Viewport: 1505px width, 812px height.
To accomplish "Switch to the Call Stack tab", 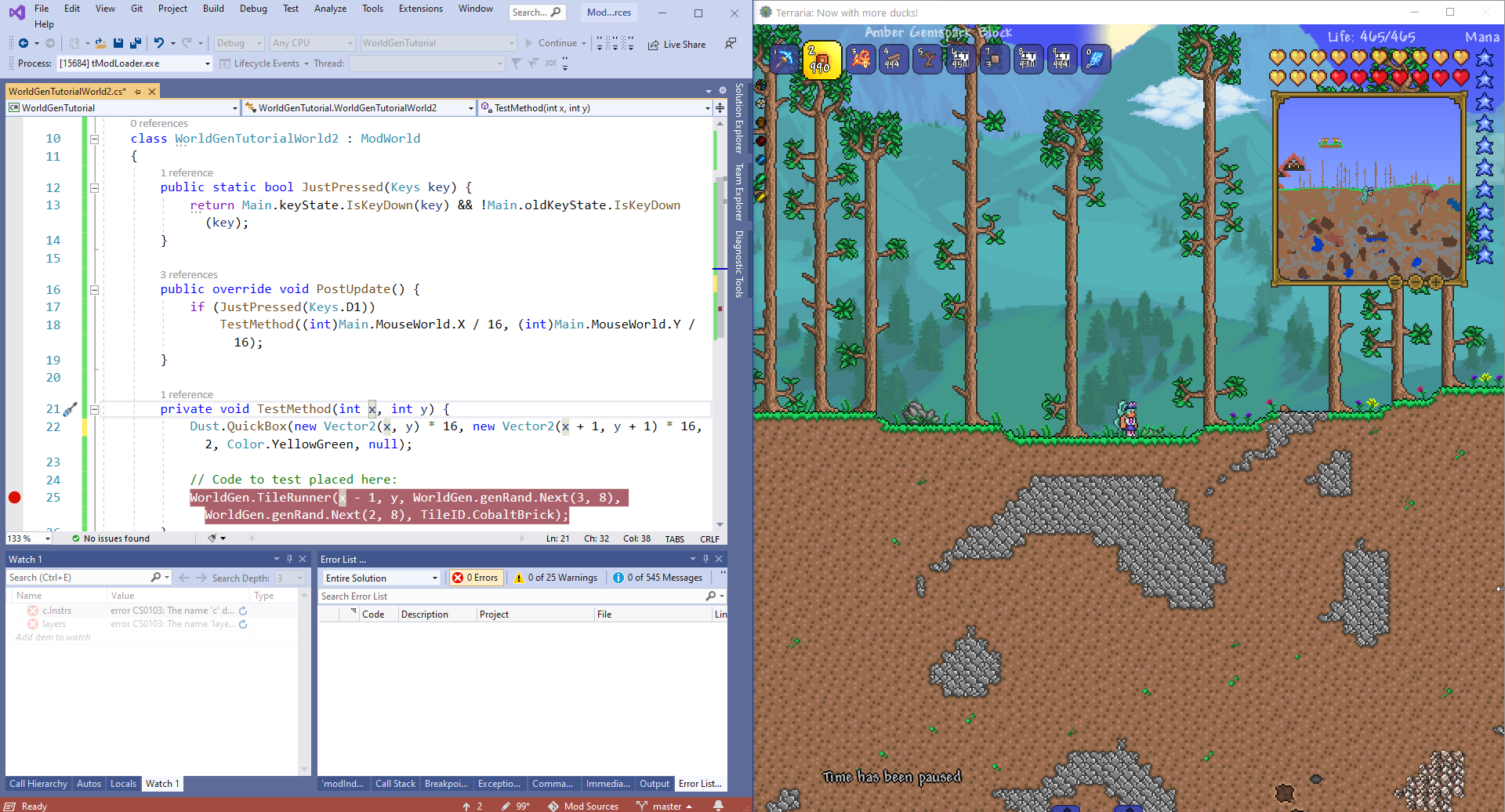I will [x=395, y=784].
